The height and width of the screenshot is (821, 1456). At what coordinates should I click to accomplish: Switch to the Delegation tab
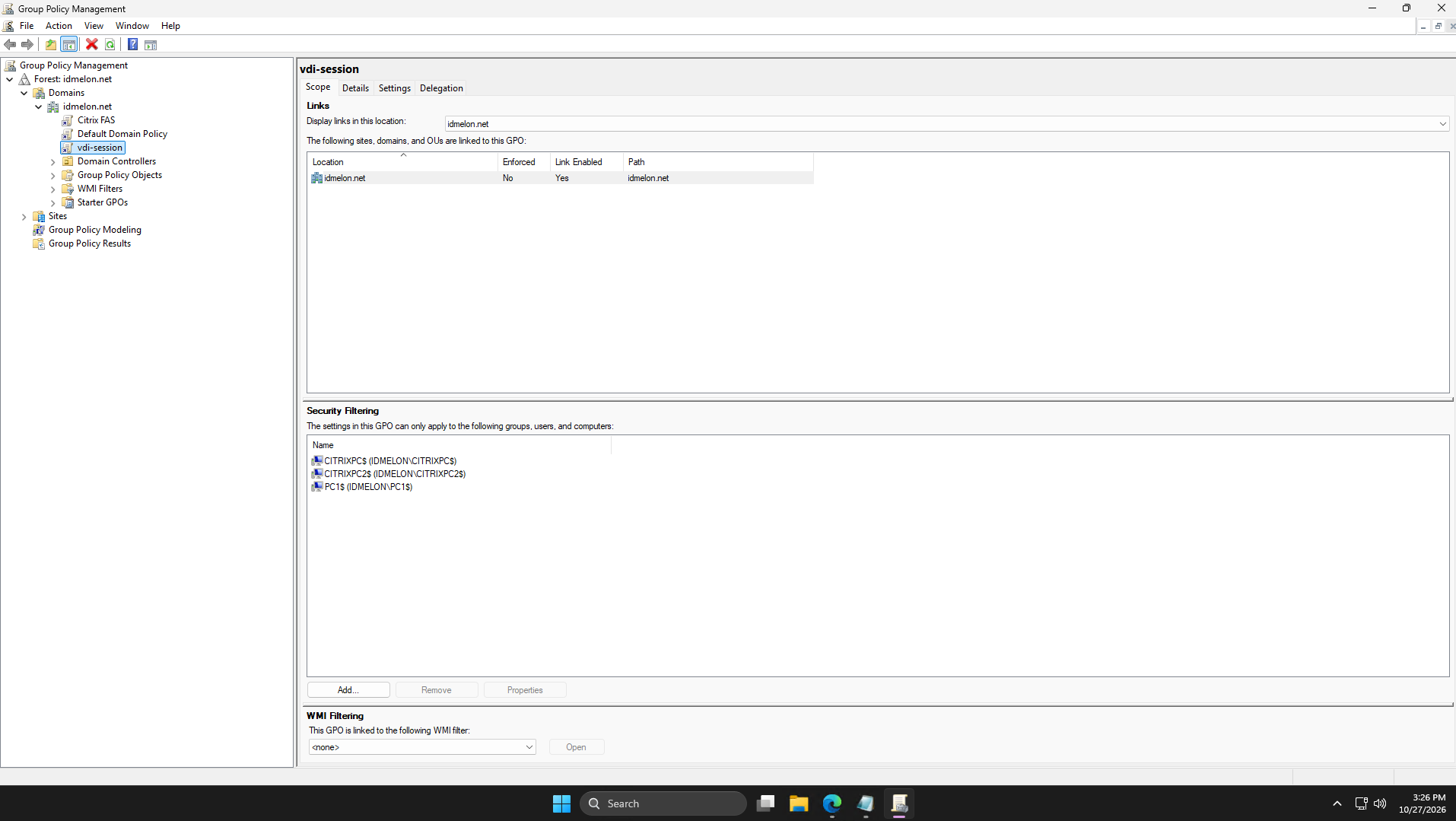(441, 88)
